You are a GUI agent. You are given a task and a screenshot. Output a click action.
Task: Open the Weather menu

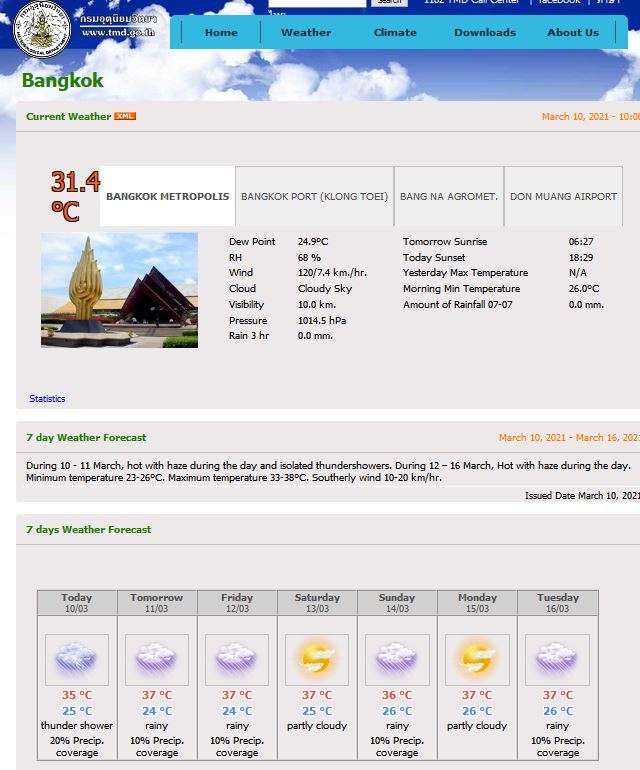pyautogui.click(x=306, y=32)
